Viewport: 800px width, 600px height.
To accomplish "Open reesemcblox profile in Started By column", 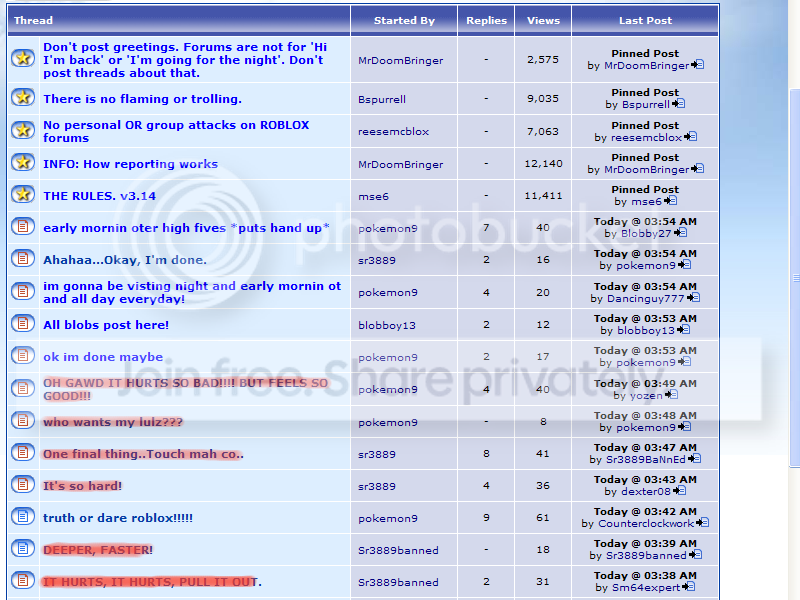I will pyautogui.click(x=393, y=132).
